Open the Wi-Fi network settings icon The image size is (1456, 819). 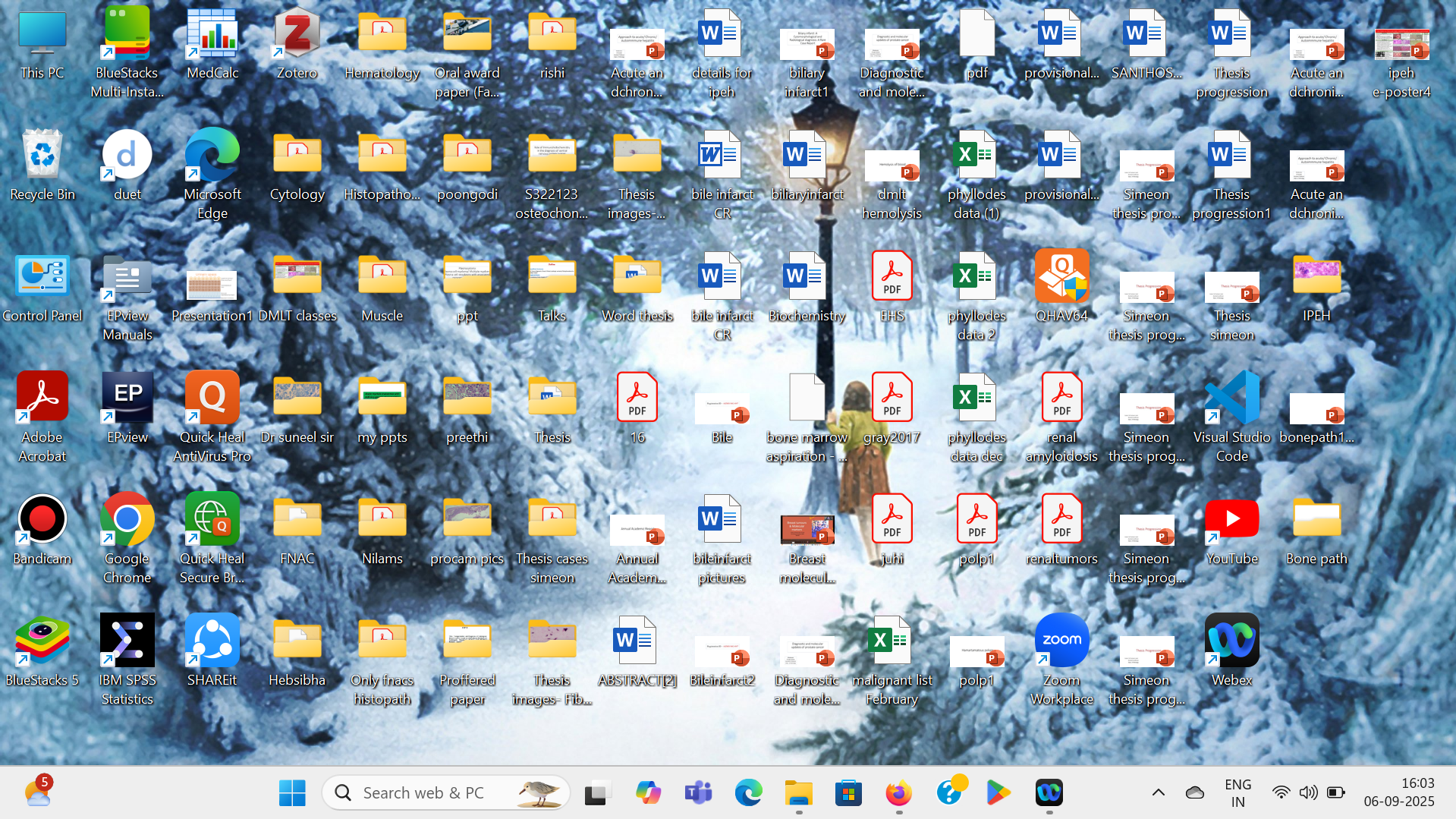[x=1281, y=793]
